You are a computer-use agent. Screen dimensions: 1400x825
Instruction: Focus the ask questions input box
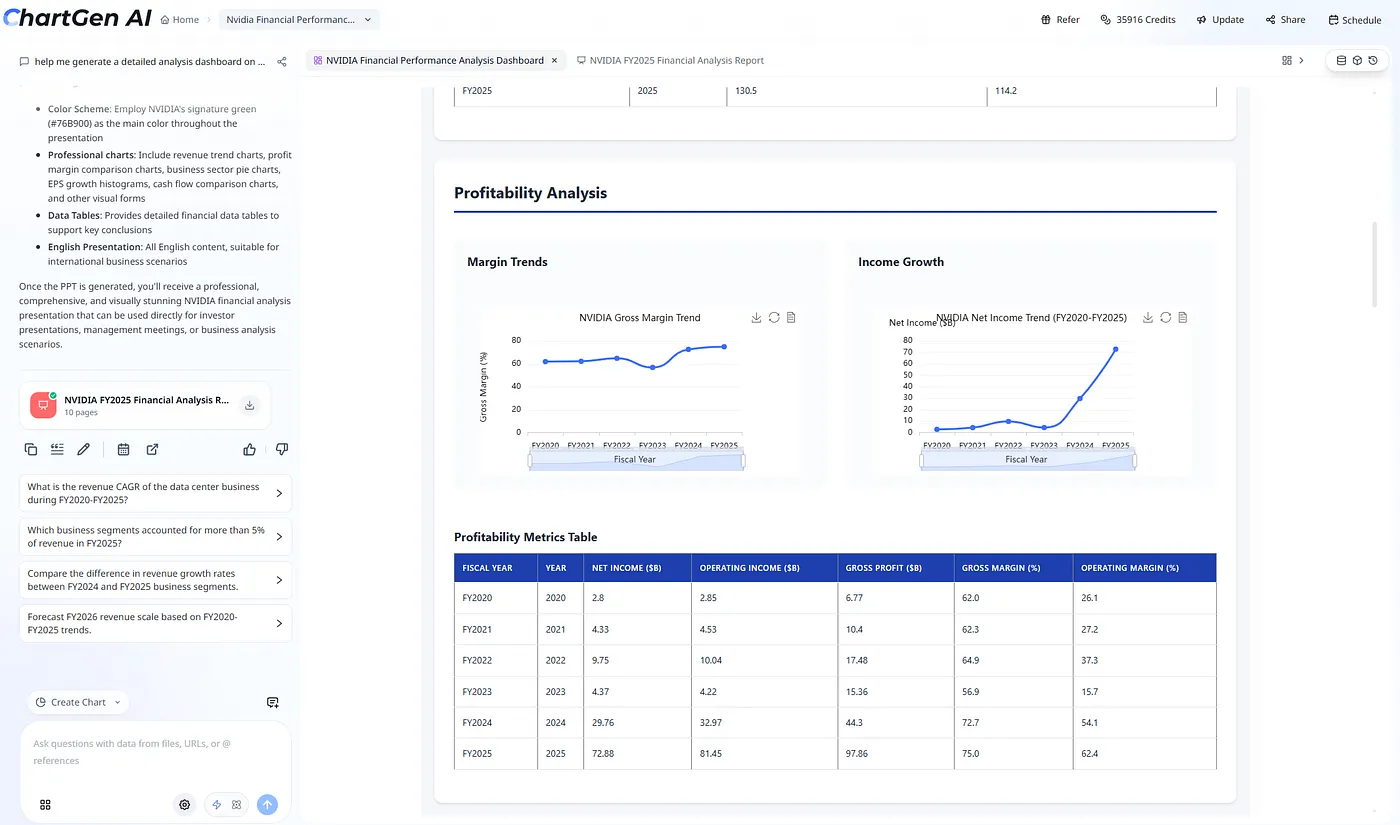coord(155,752)
